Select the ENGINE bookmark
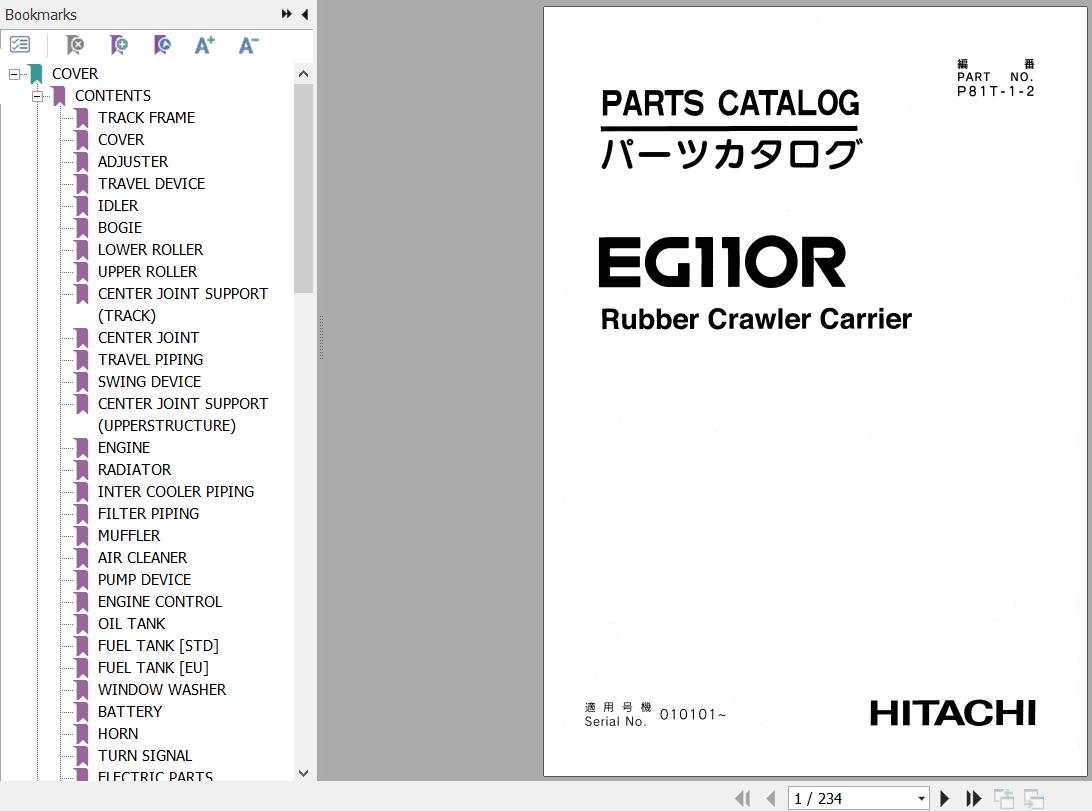Viewport: 1092px width, 811px height. click(124, 448)
